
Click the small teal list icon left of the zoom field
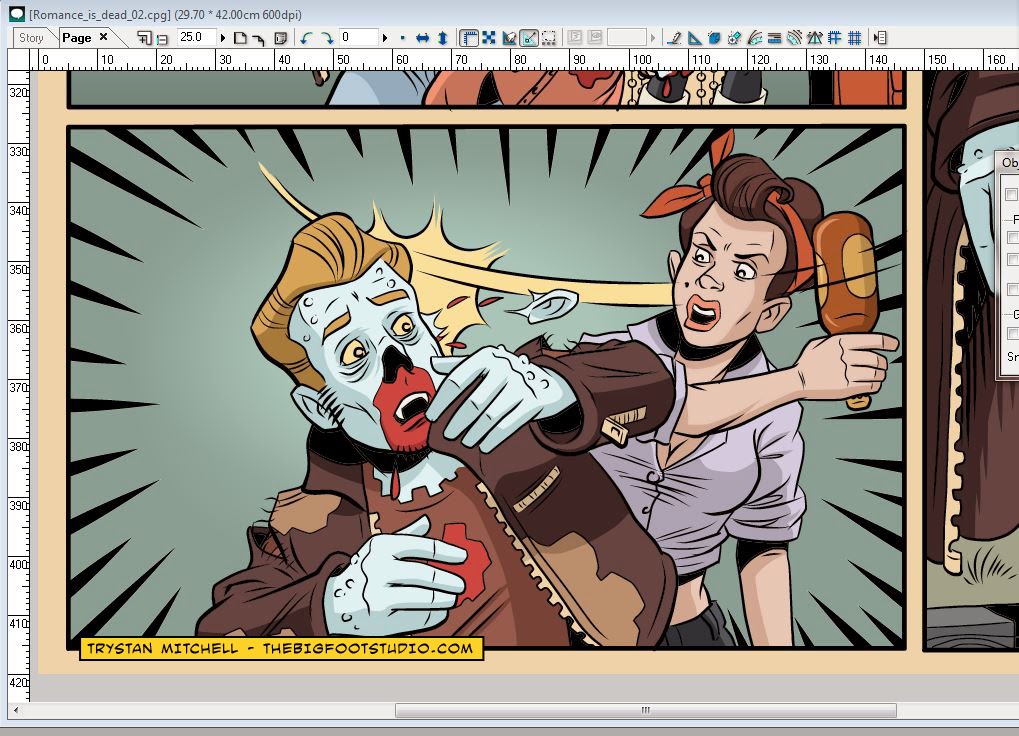162,39
